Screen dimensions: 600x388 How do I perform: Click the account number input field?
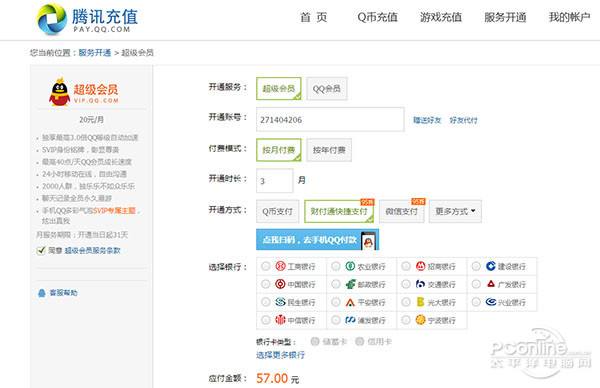pos(330,119)
